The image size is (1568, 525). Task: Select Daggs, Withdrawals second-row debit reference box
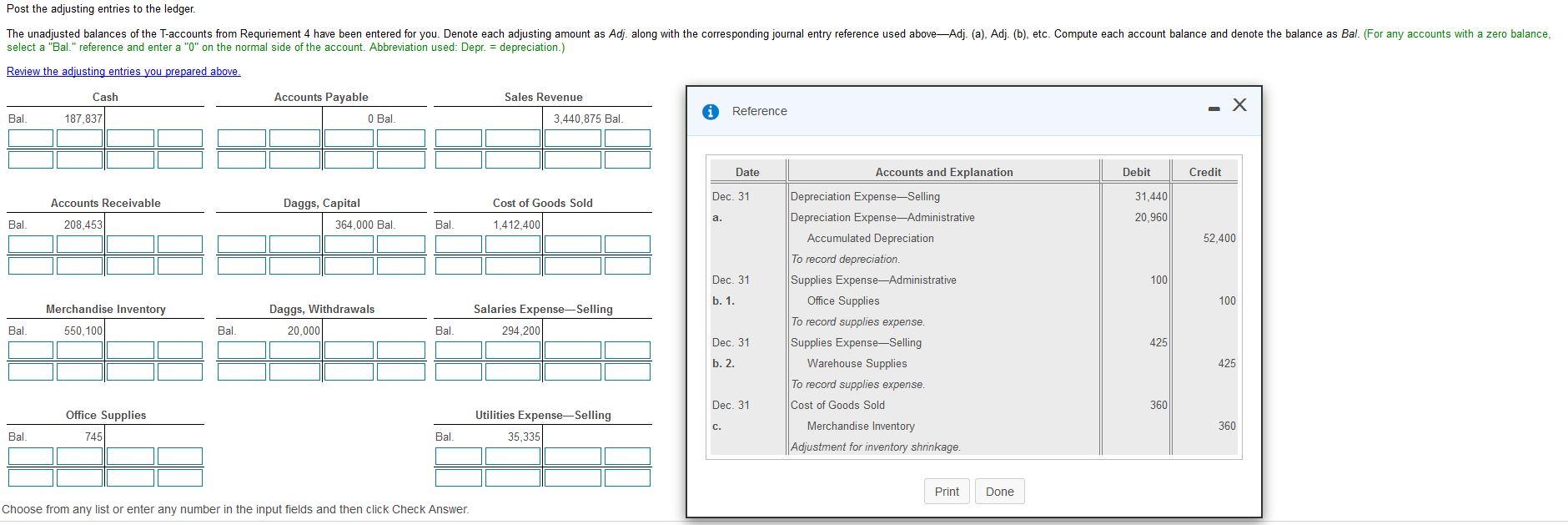pyautogui.click(x=242, y=371)
